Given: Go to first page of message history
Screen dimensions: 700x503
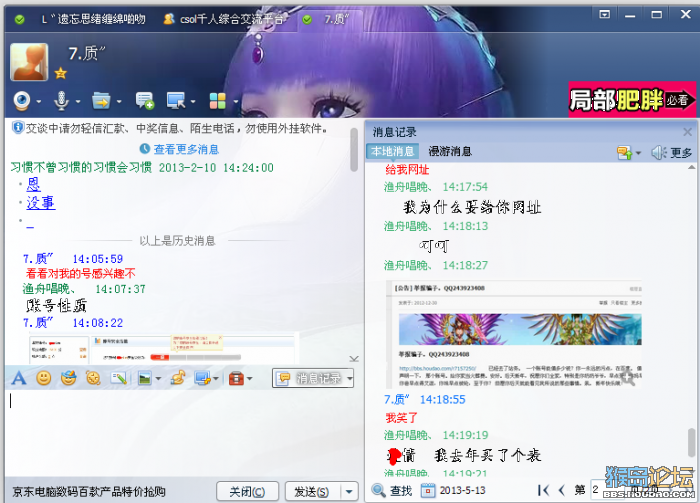Looking at the screenshot, I should 543,491.
